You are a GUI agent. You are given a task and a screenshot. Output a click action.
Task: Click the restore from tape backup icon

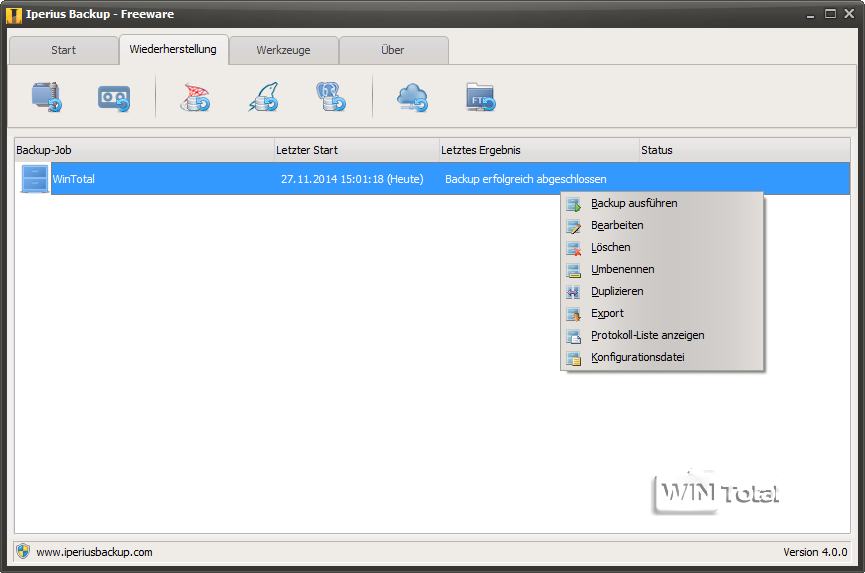click(x=114, y=98)
